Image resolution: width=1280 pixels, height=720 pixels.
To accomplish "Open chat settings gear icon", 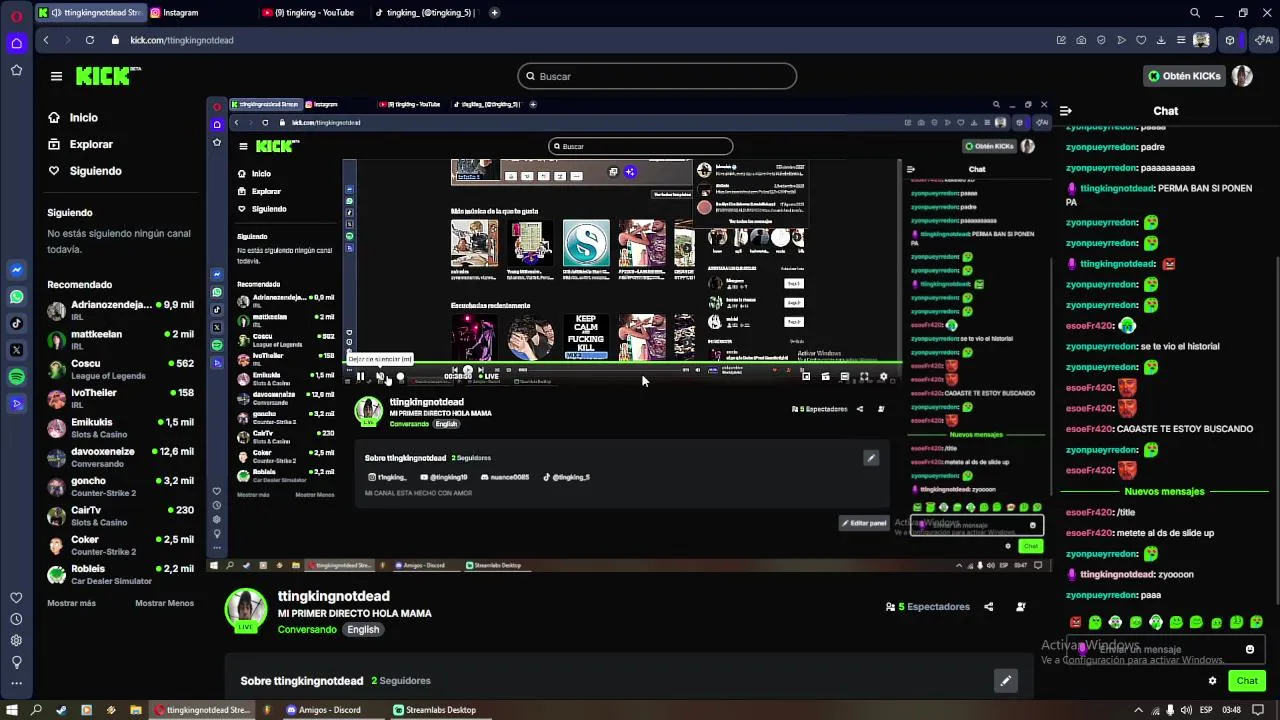I will coord(1212,681).
